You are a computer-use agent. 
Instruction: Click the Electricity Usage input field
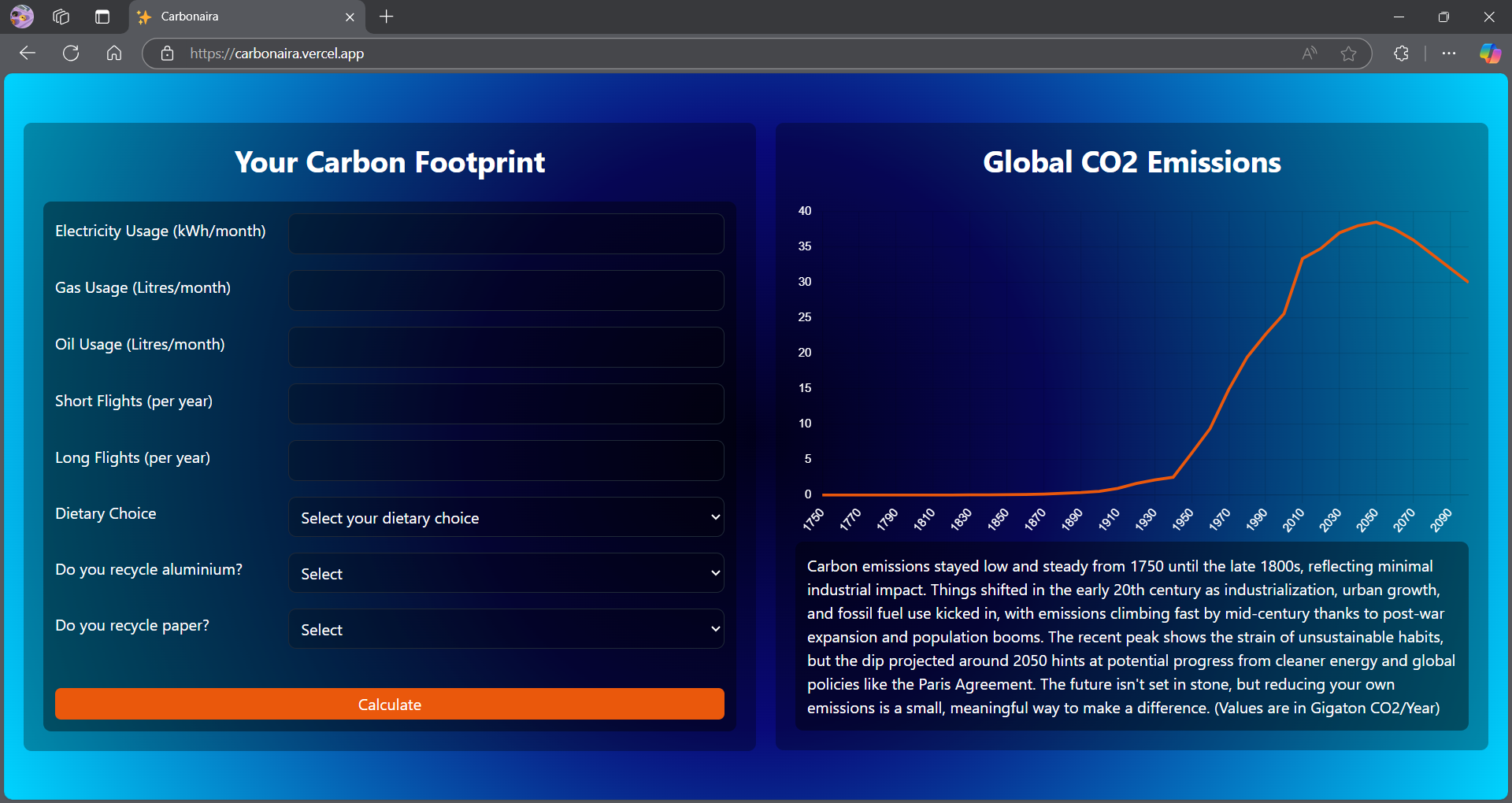pyautogui.click(x=506, y=234)
